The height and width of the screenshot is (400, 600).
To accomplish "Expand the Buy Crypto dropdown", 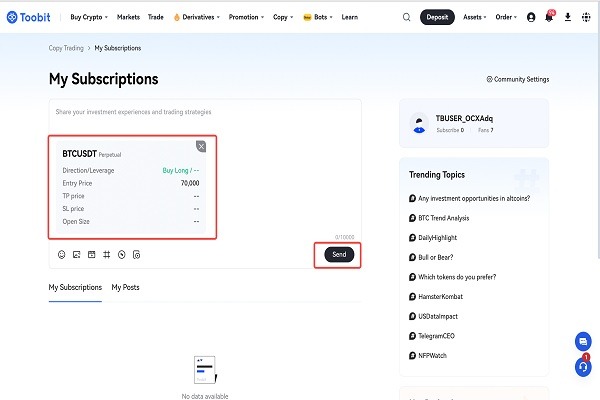I will (x=89, y=17).
